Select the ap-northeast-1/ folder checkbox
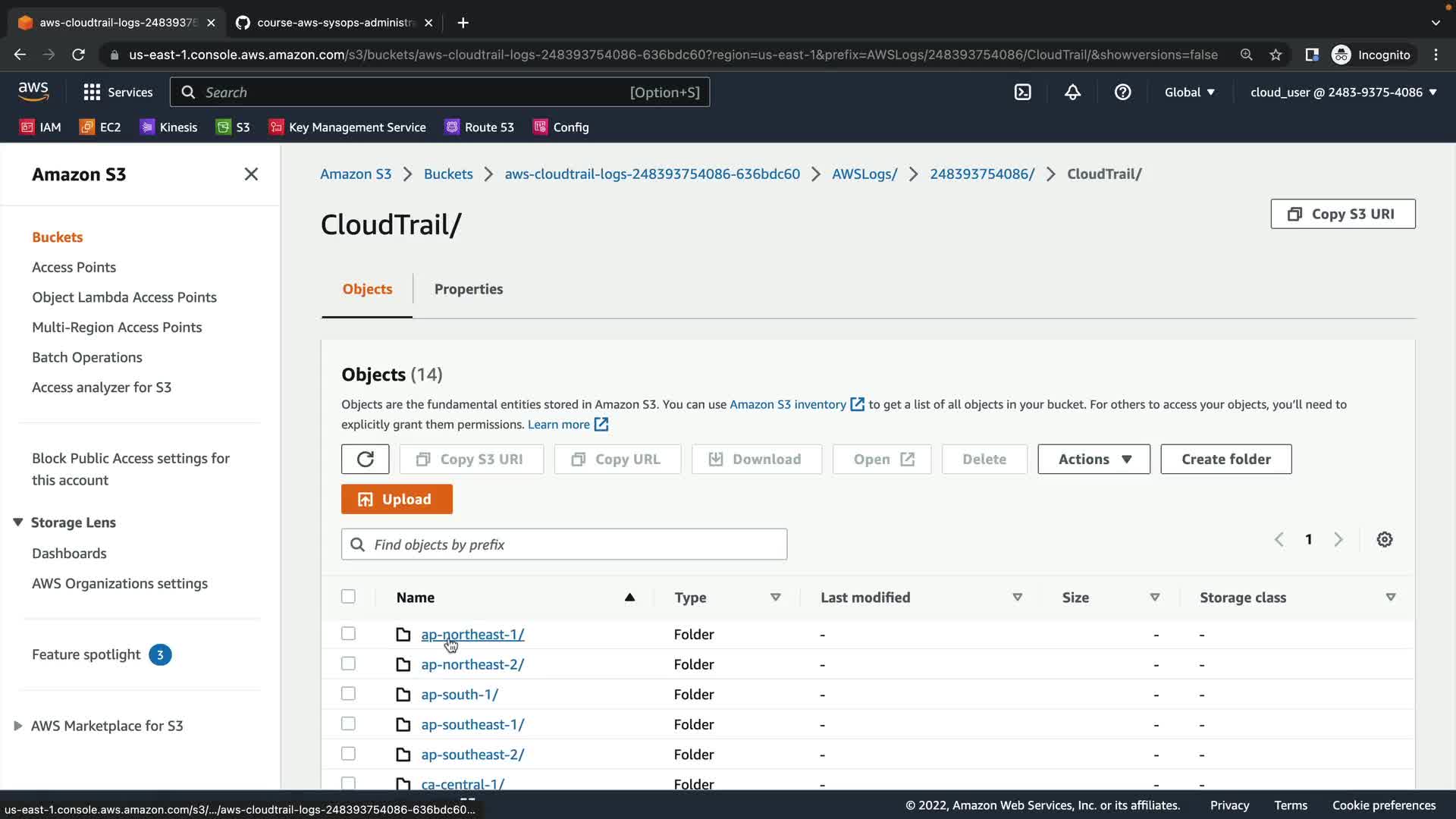Viewport: 1456px width, 819px height. tap(348, 633)
